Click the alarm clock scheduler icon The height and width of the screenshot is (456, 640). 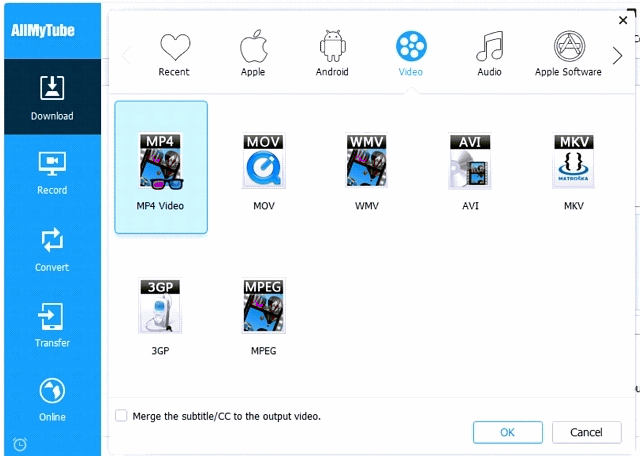(x=20, y=444)
